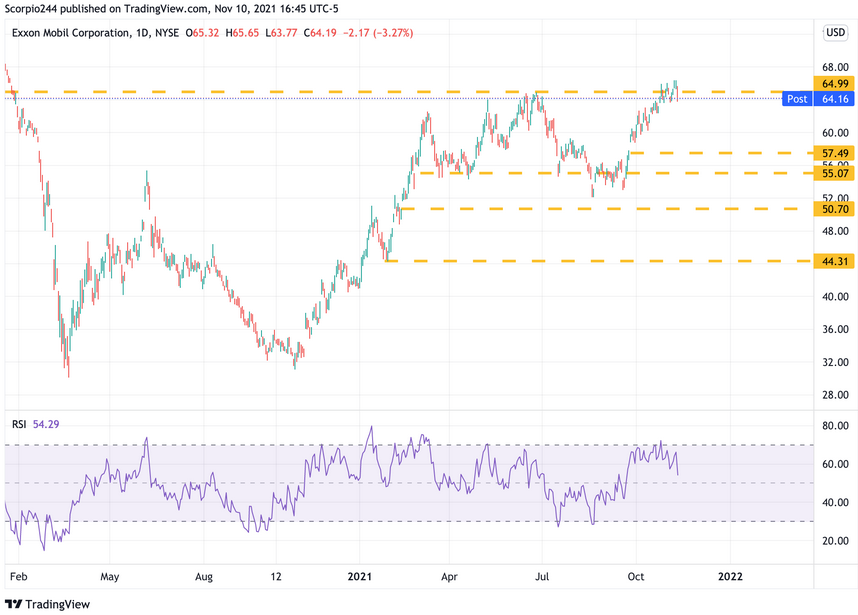Click the RSI value 54.29

click(46, 424)
